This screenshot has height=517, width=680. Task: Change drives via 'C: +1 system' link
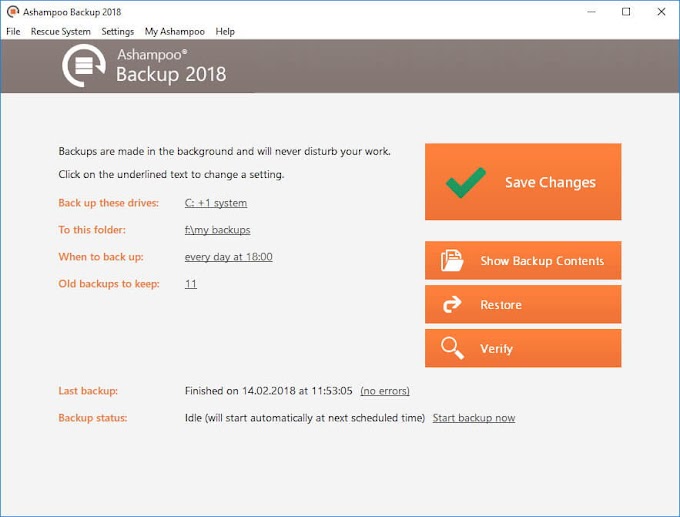[216, 203]
